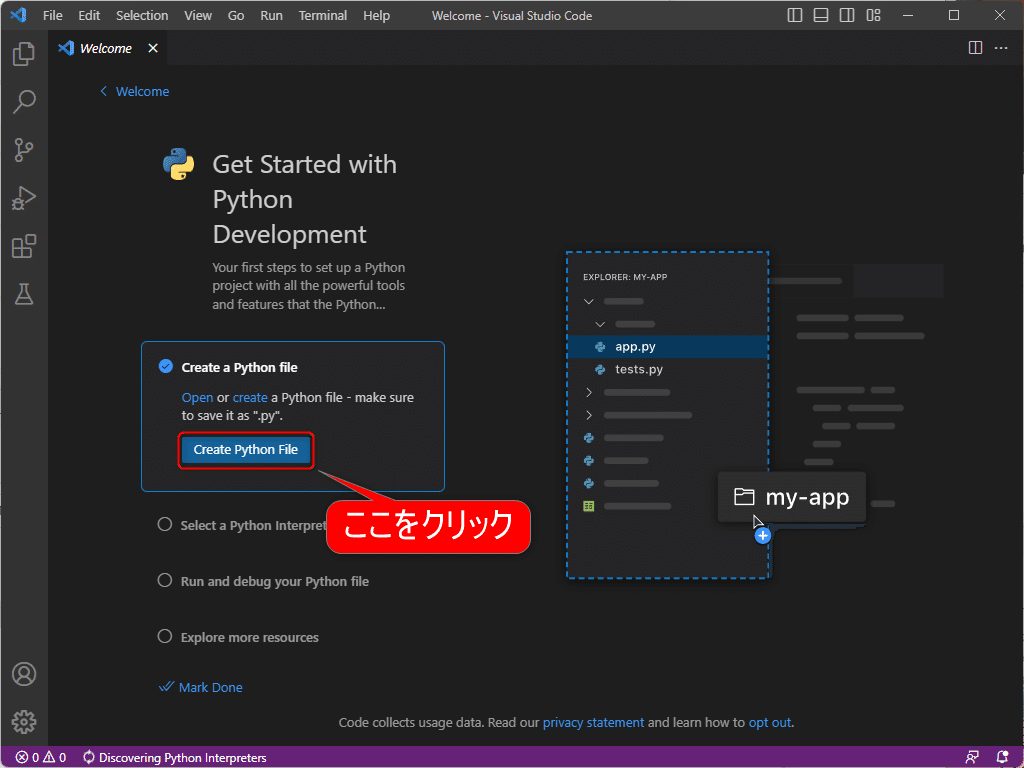The height and width of the screenshot is (768, 1024).
Task: Open Run and Debug view
Action: click(24, 198)
